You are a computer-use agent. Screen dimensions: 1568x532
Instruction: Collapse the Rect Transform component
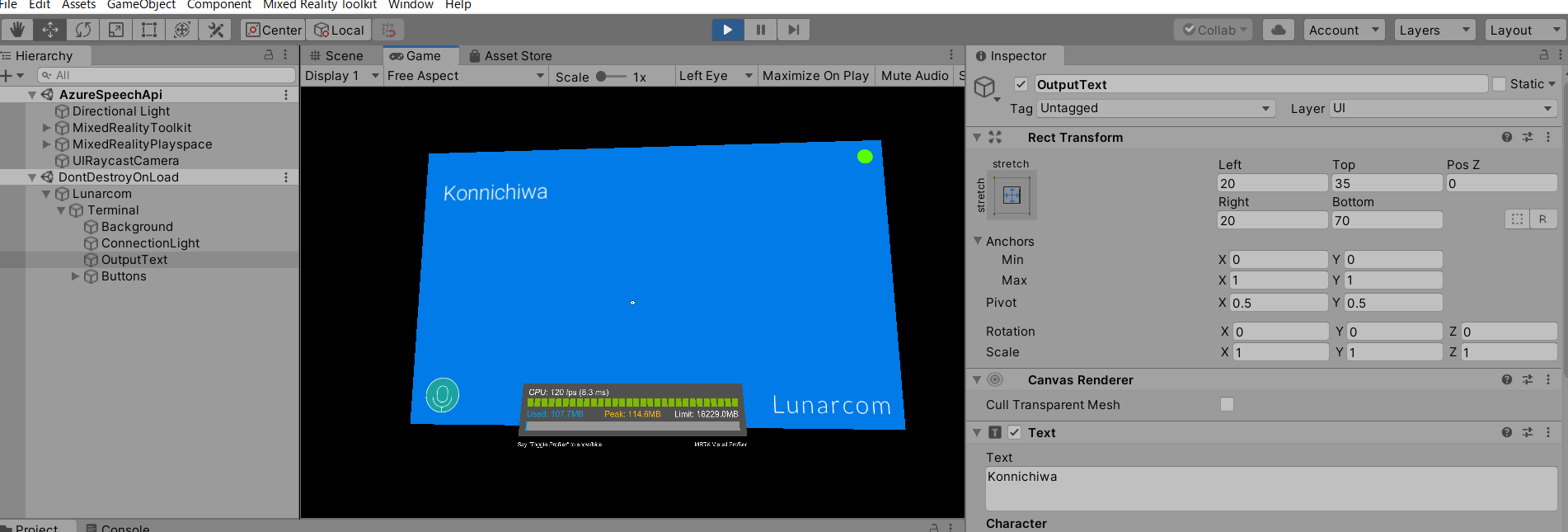[977, 137]
